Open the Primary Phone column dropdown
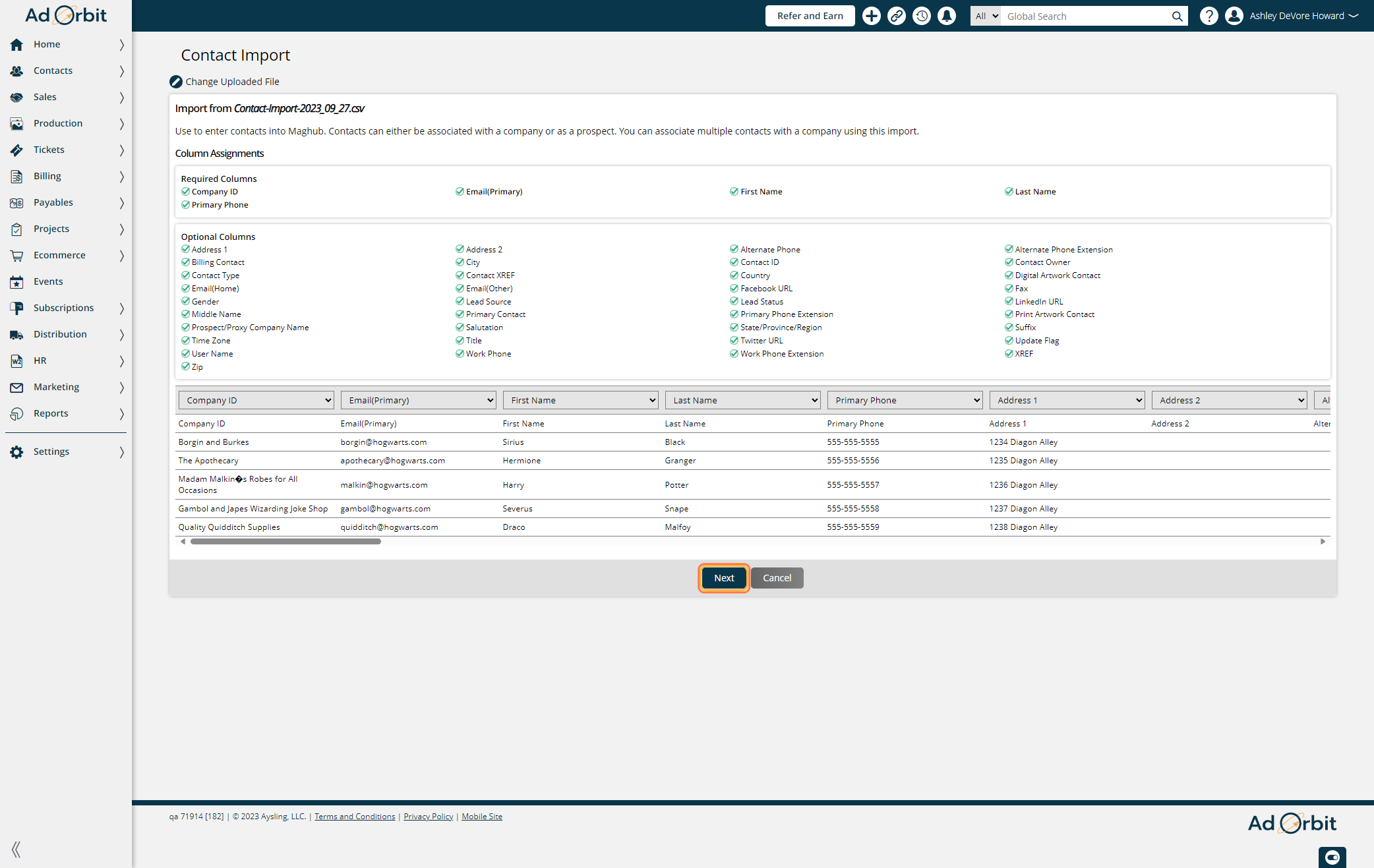 [x=905, y=400]
